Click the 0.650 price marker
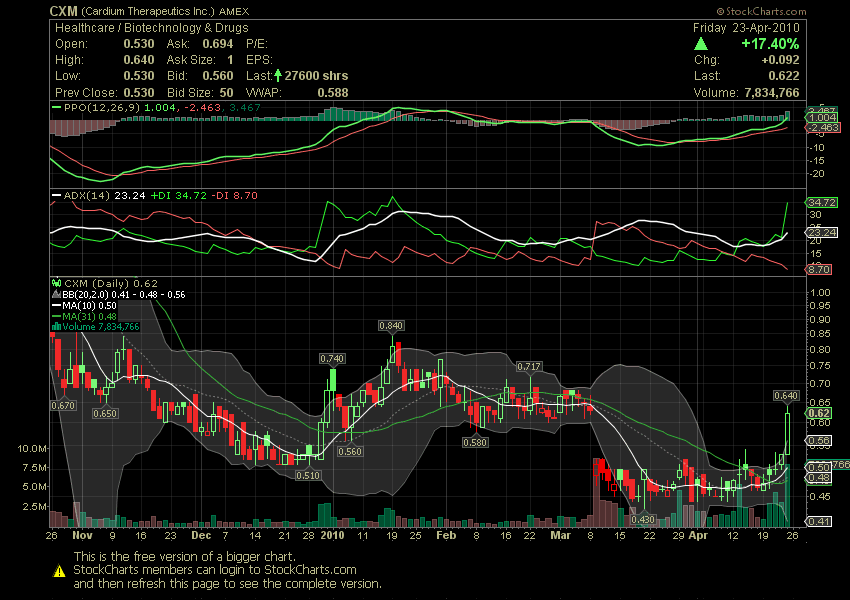Viewport: 850px width, 600px height. [105, 414]
